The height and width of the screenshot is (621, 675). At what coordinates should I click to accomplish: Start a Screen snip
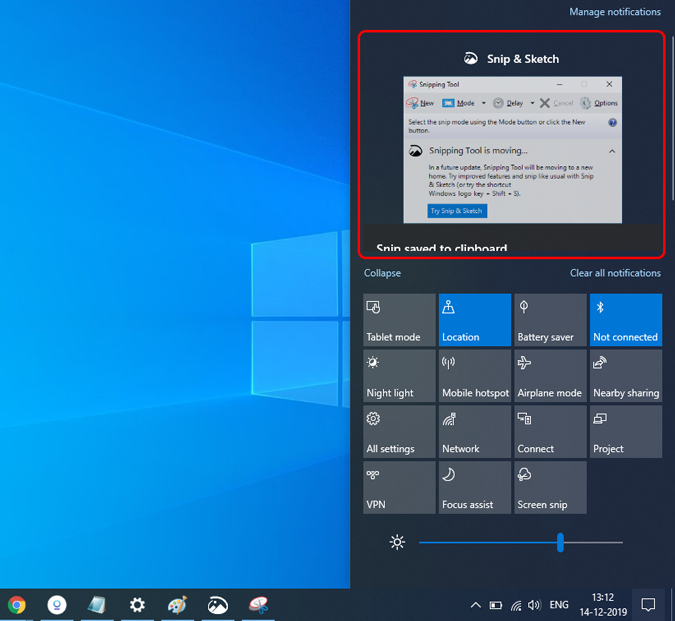[550, 488]
